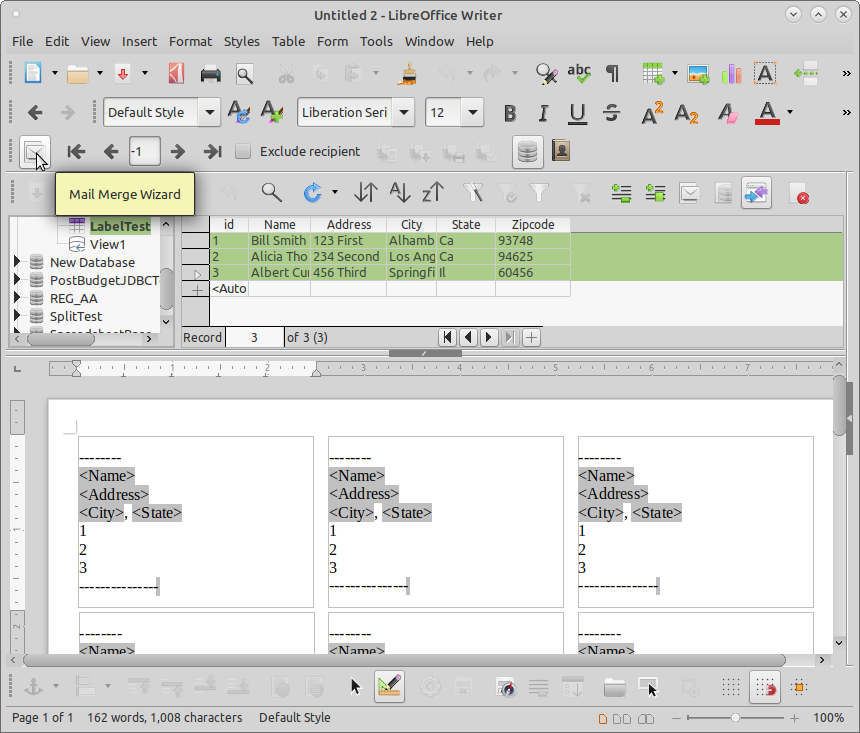Click the Zipcode column header
The height and width of the screenshot is (733, 860).
[x=532, y=225]
